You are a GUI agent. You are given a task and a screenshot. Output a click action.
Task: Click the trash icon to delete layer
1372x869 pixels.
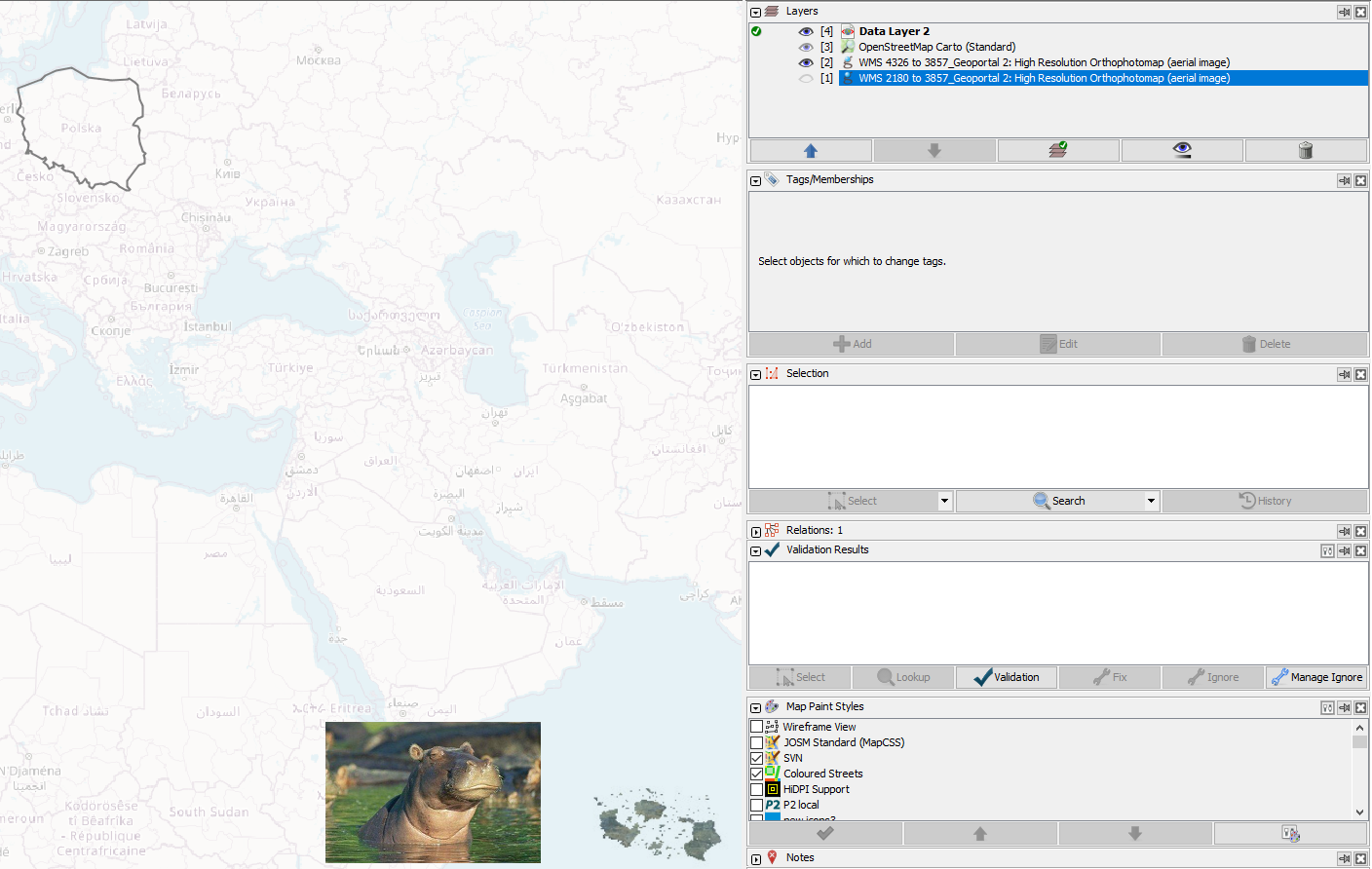pos(1305,150)
